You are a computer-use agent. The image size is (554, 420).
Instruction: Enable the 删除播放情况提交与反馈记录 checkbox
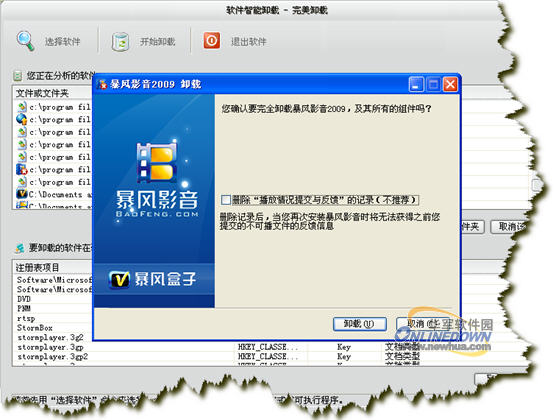[225, 200]
